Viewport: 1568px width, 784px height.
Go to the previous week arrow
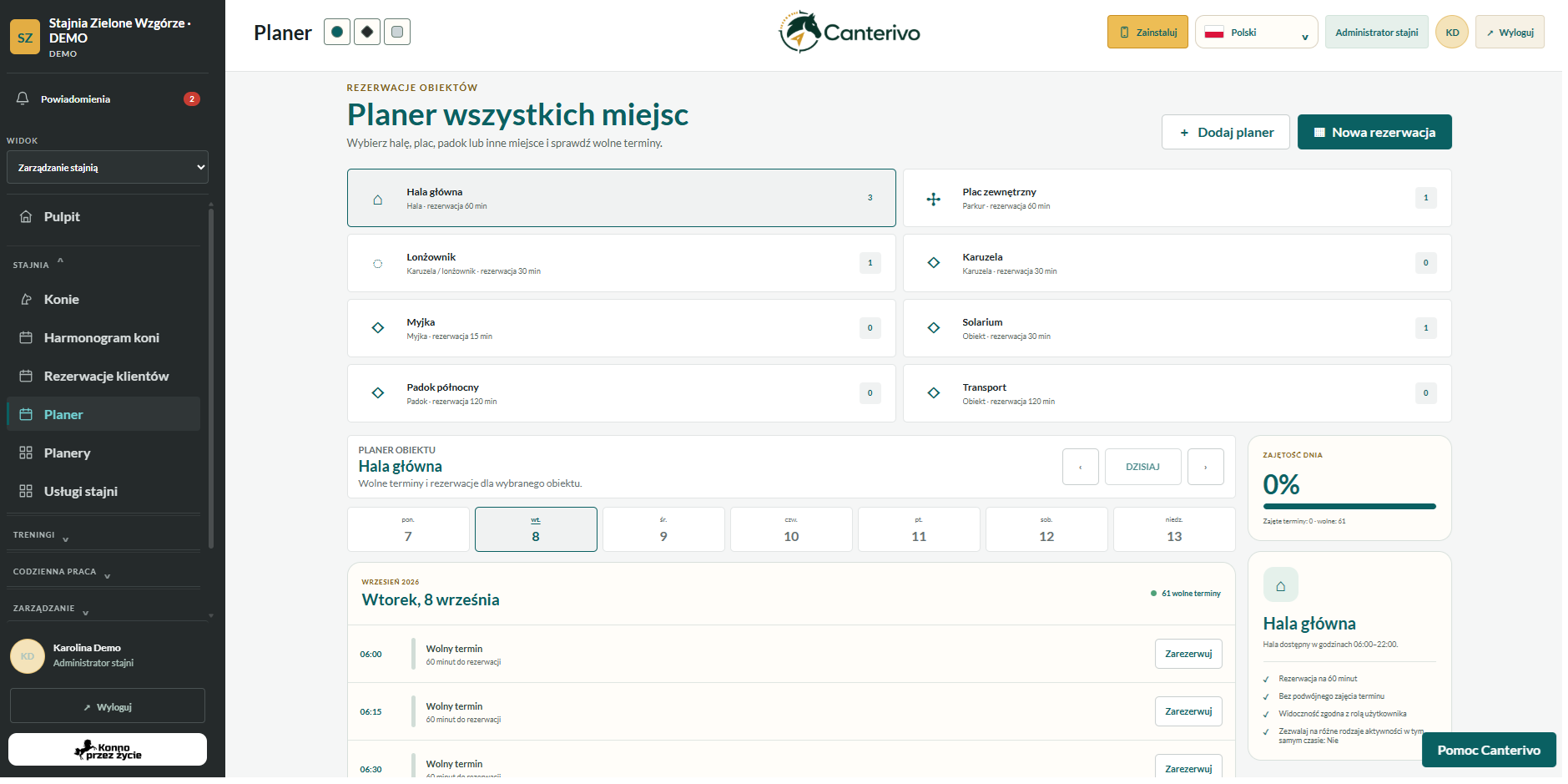1081,467
